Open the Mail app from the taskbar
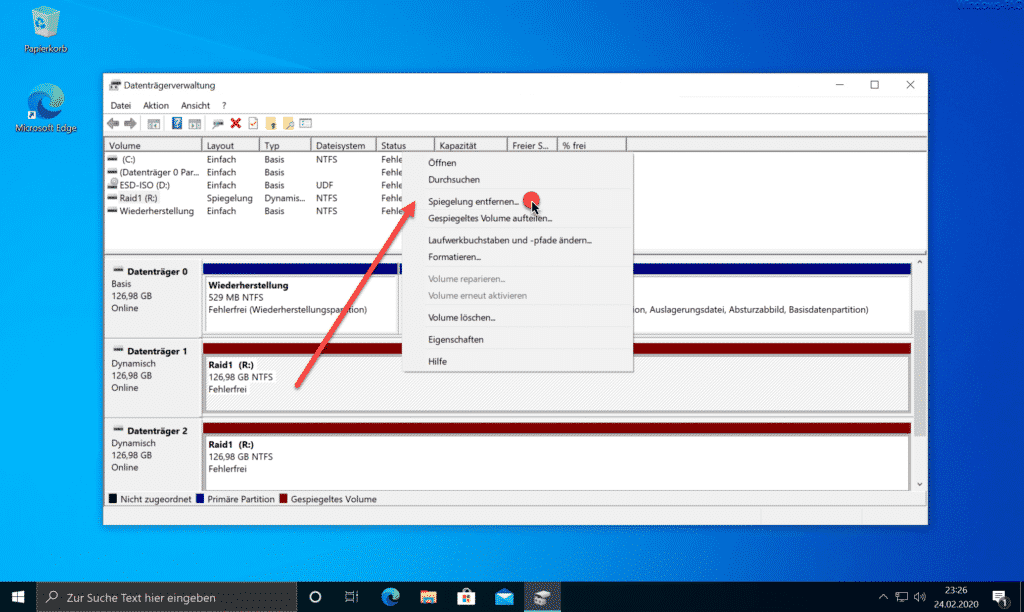 click(x=504, y=597)
